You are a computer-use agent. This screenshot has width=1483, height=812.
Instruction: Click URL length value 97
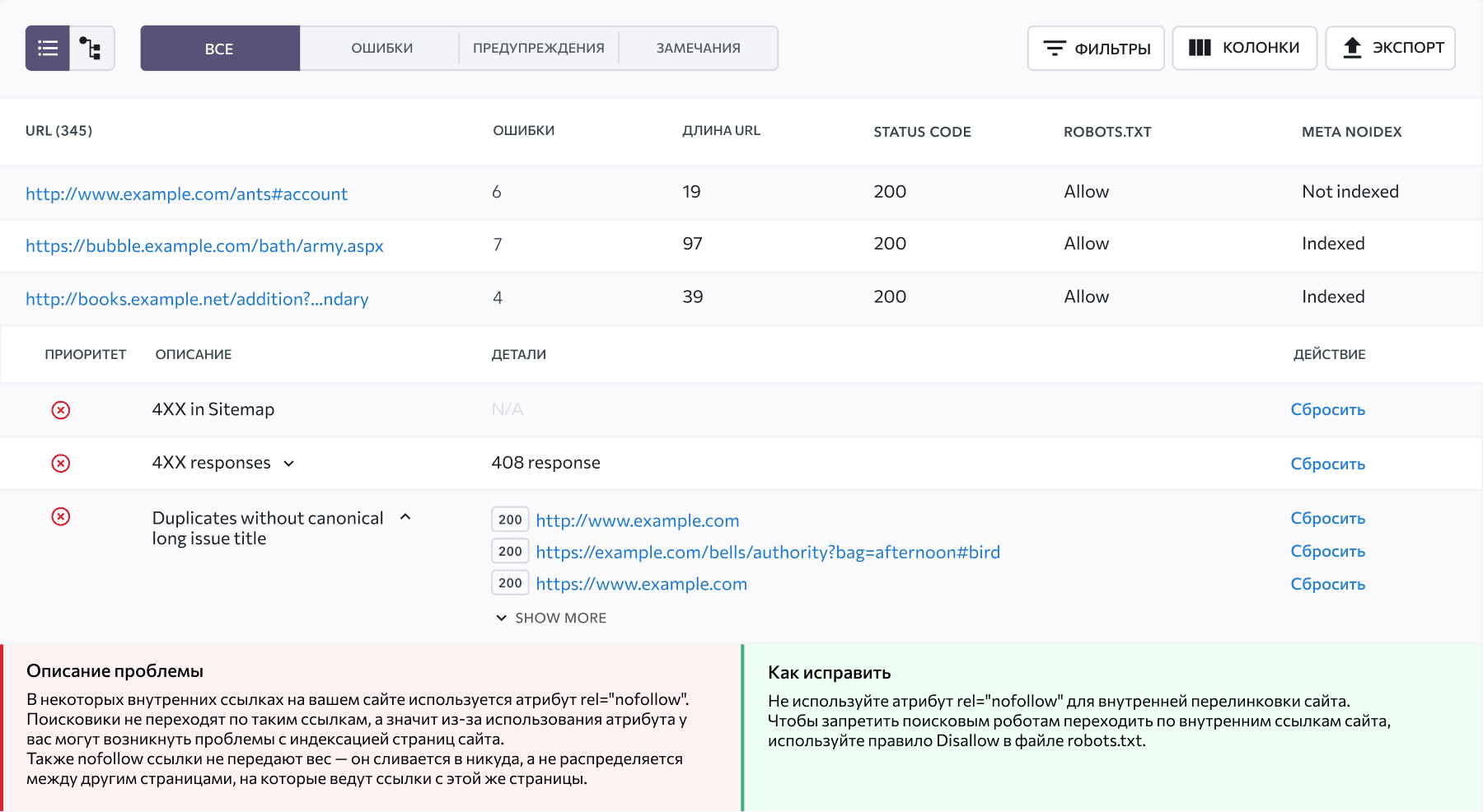tap(692, 244)
